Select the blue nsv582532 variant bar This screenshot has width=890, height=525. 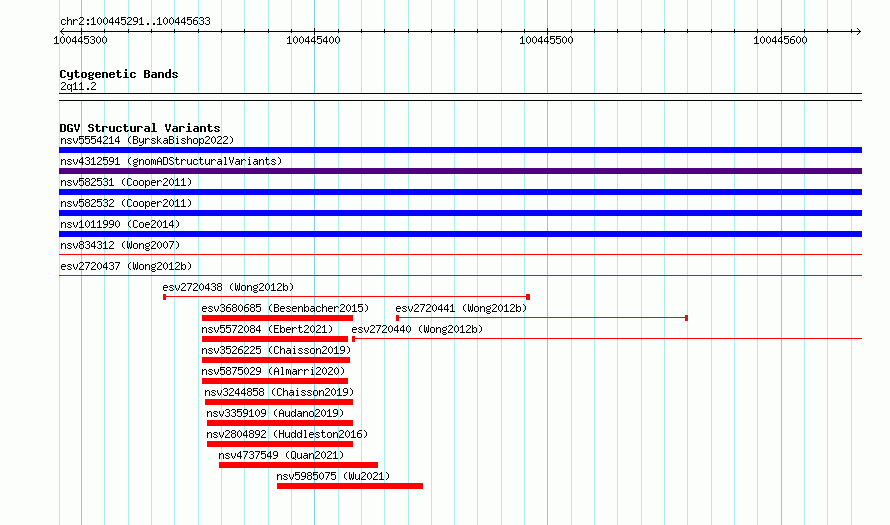coord(460,213)
